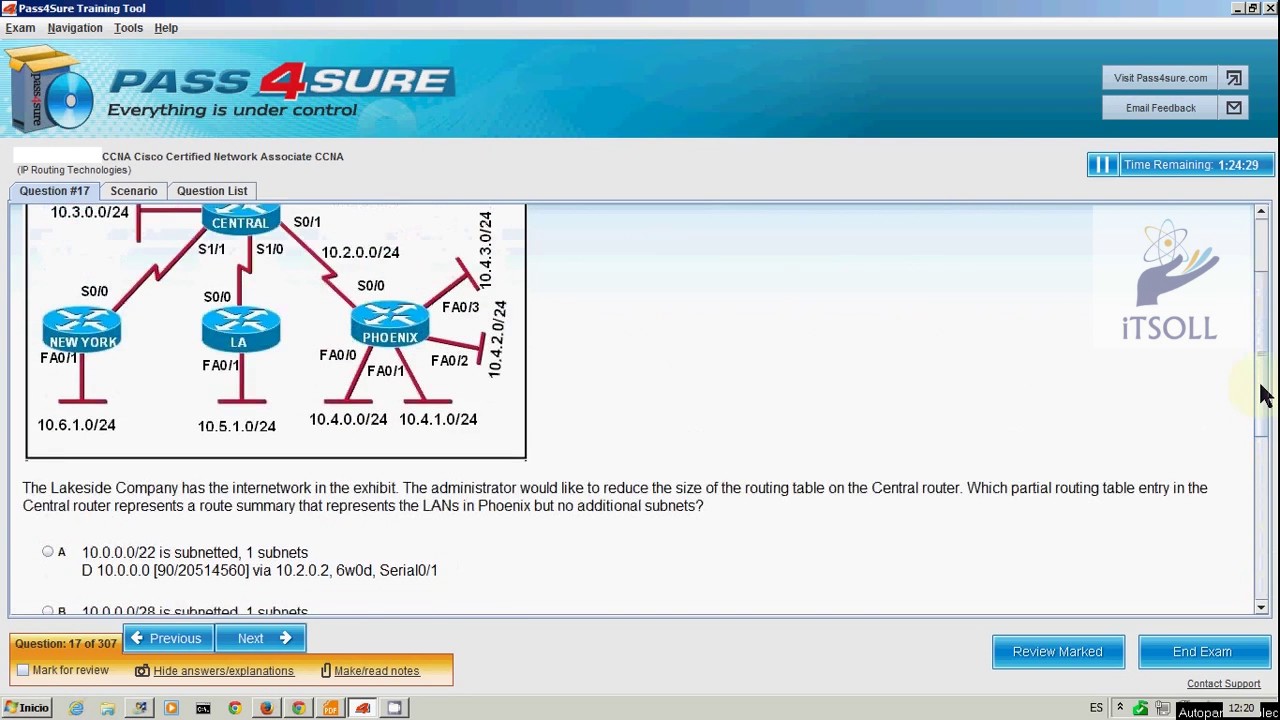Click the '10.4.1.0/24' network label

pos(438,420)
